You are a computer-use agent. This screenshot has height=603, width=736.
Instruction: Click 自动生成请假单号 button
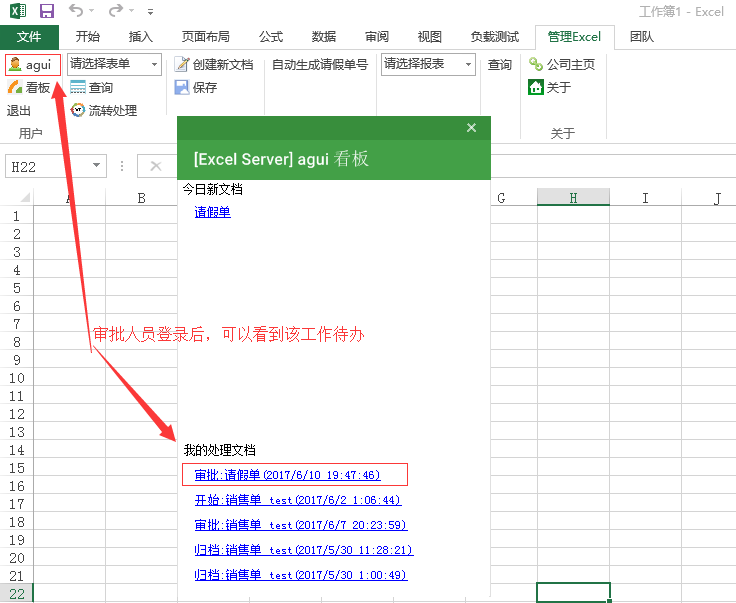319,65
